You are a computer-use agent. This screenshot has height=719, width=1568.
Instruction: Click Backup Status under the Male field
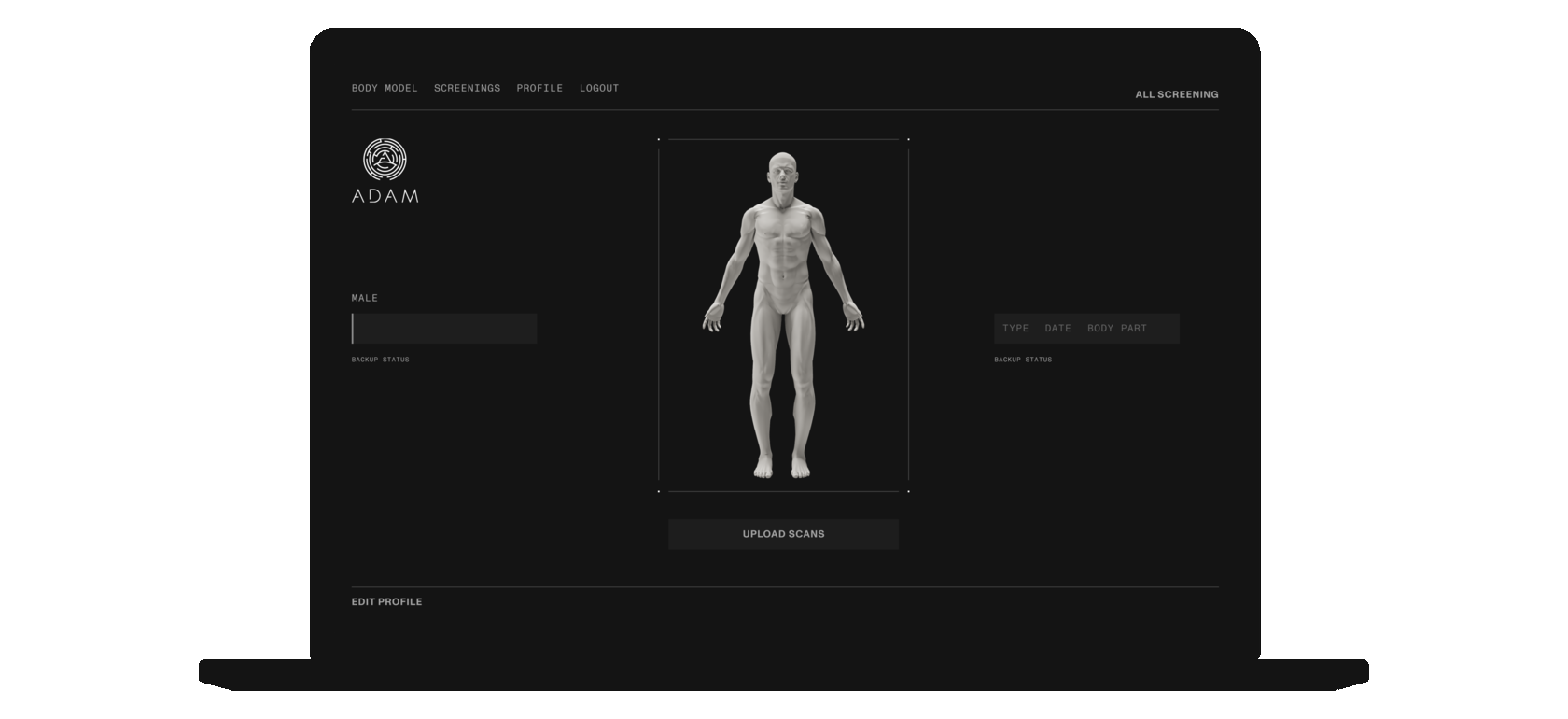pos(380,359)
